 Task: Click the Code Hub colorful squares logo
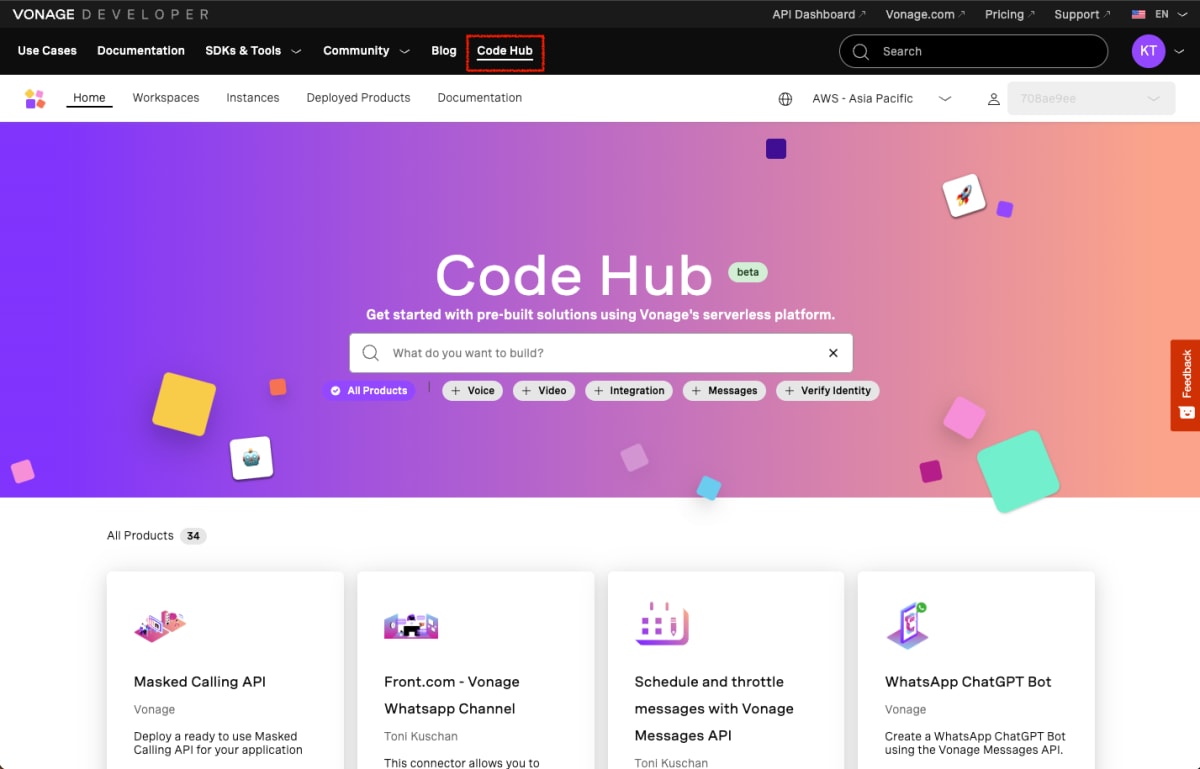[35, 98]
